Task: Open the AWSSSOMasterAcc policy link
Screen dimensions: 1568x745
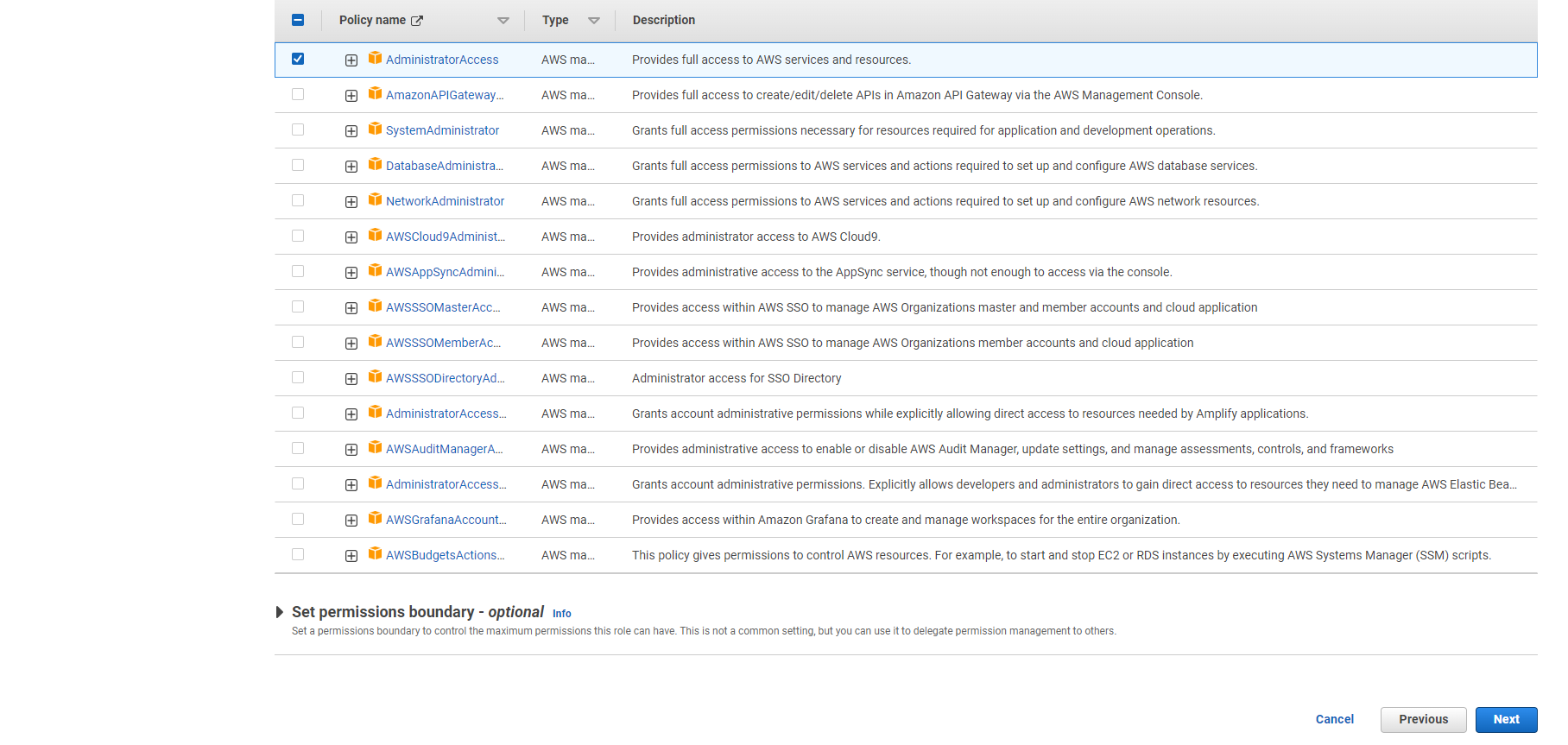Action: point(443,307)
